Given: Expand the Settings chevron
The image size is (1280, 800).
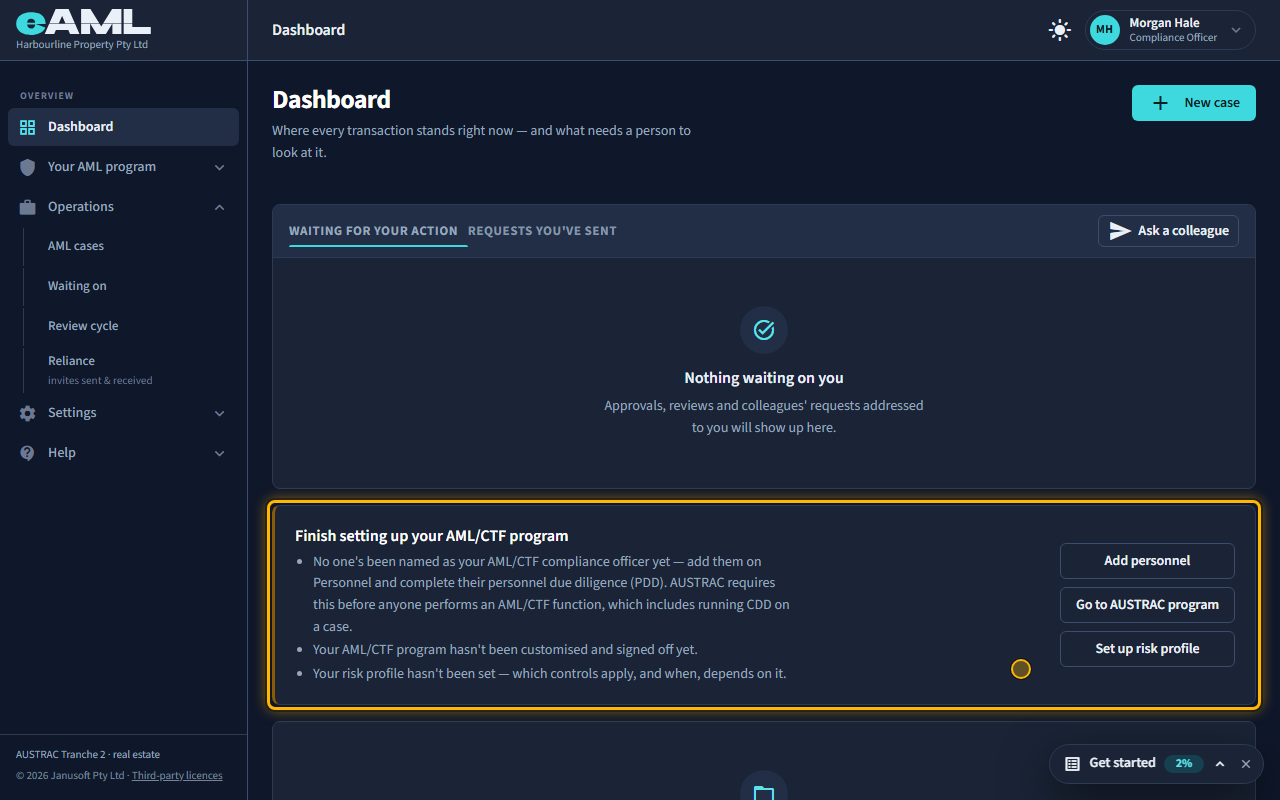Looking at the screenshot, I should click(x=220, y=413).
